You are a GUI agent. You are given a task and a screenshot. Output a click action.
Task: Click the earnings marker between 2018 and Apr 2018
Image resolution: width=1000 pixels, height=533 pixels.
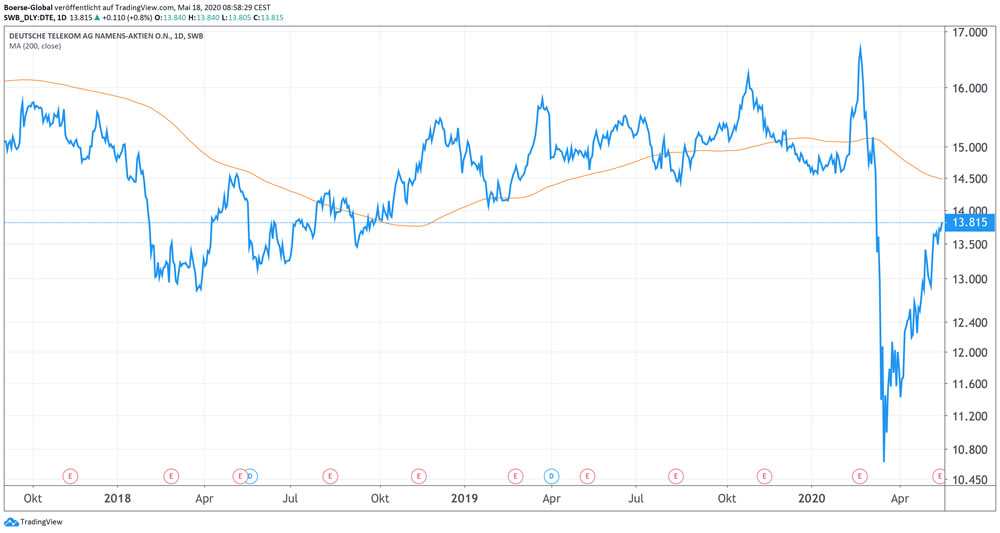pos(171,476)
